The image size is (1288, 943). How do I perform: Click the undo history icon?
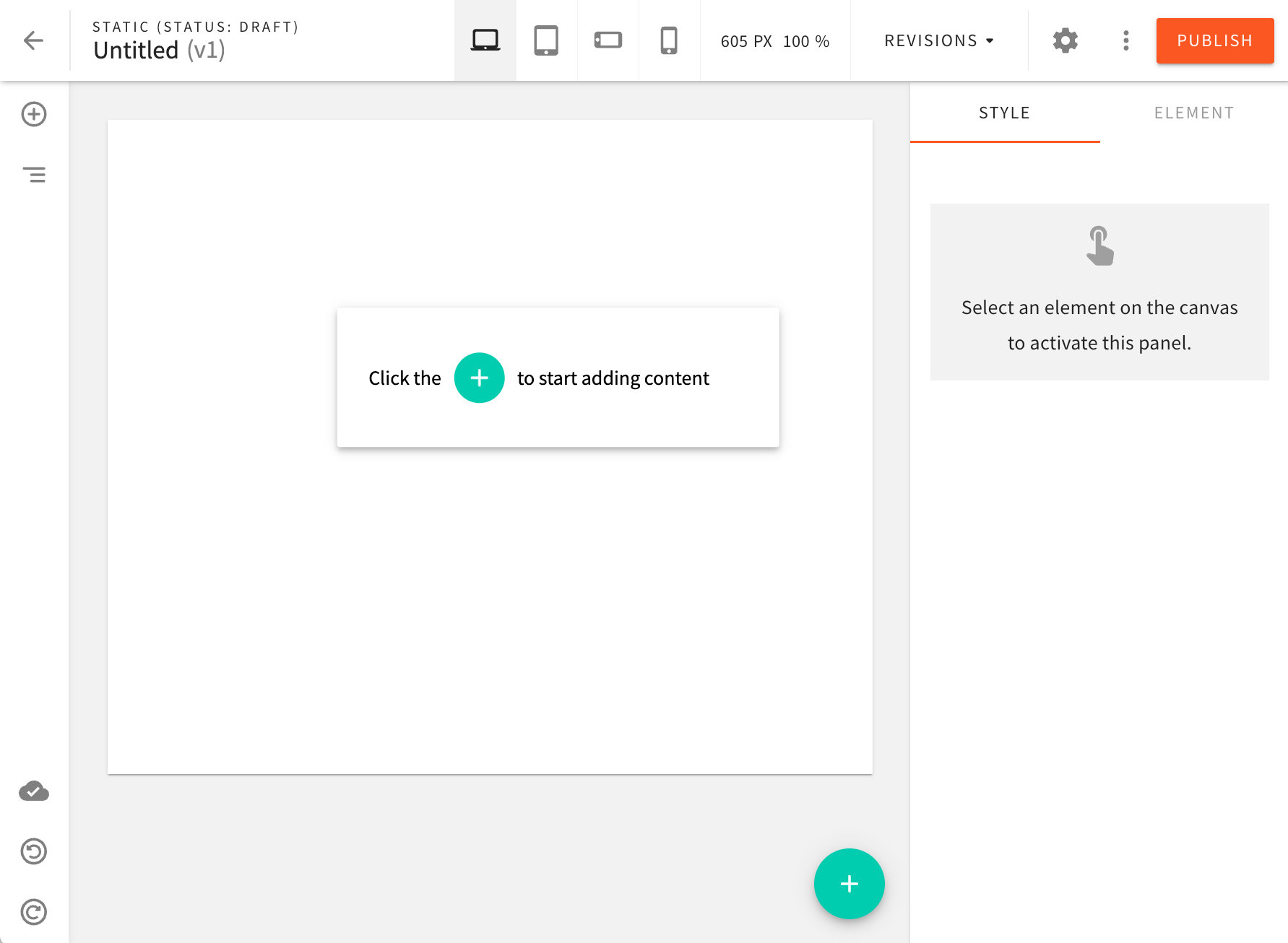[x=34, y=852]
